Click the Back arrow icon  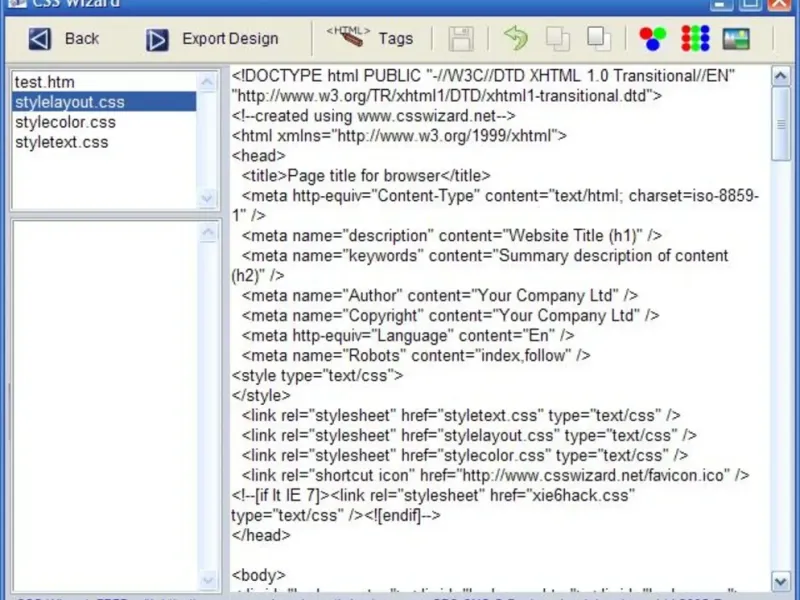point(39,39)
